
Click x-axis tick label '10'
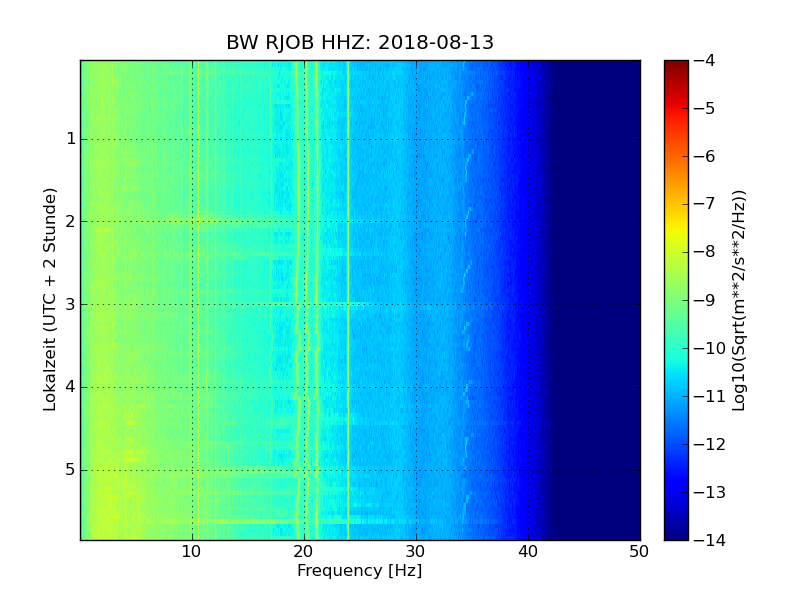click(191, 552)
